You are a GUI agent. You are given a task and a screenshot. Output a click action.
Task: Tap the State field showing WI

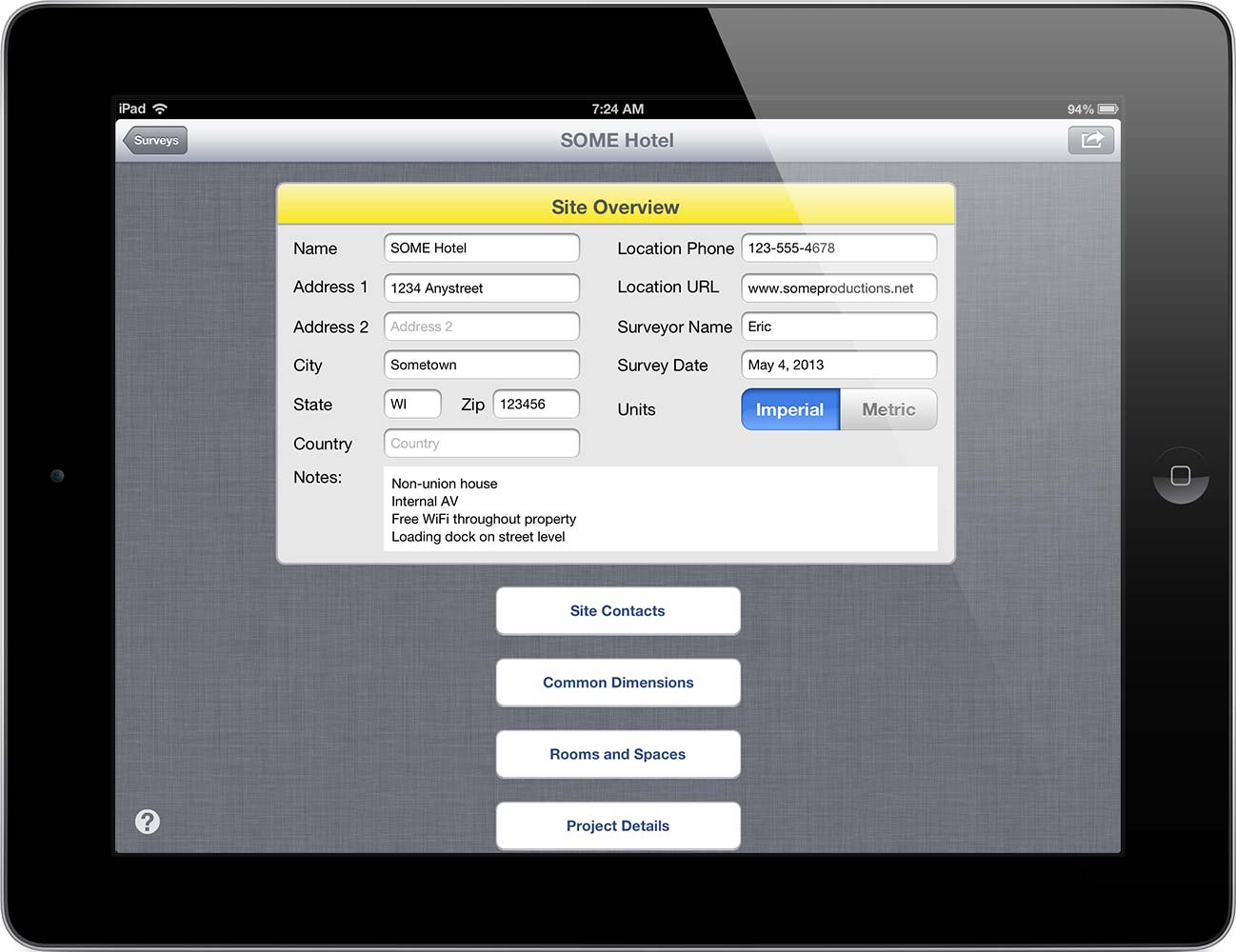[x=412, y=405]
